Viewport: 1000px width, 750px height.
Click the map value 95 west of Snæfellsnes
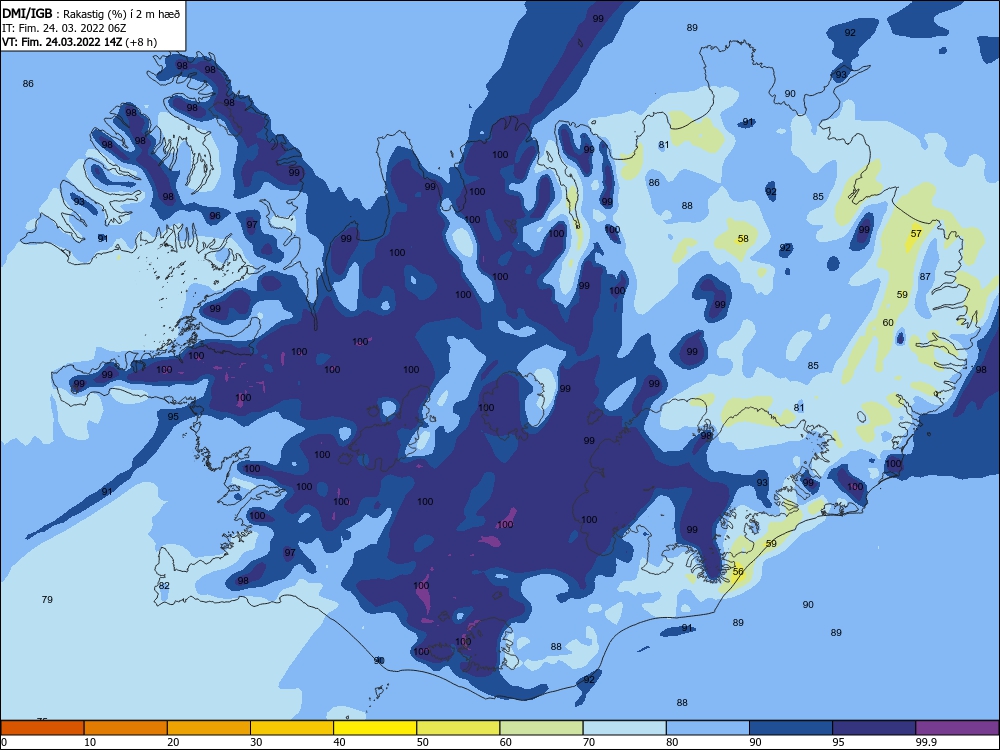click(173, 416)
